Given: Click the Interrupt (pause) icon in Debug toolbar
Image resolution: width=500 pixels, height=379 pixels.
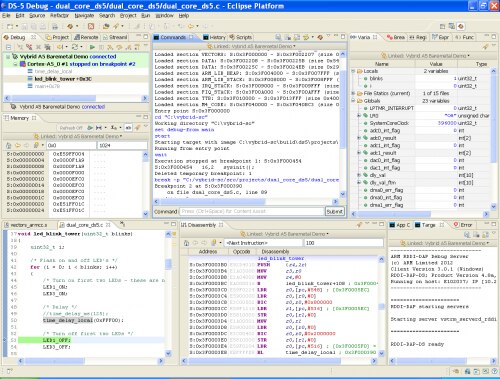Looking at the screenshot, I should (x=101, y=47).
